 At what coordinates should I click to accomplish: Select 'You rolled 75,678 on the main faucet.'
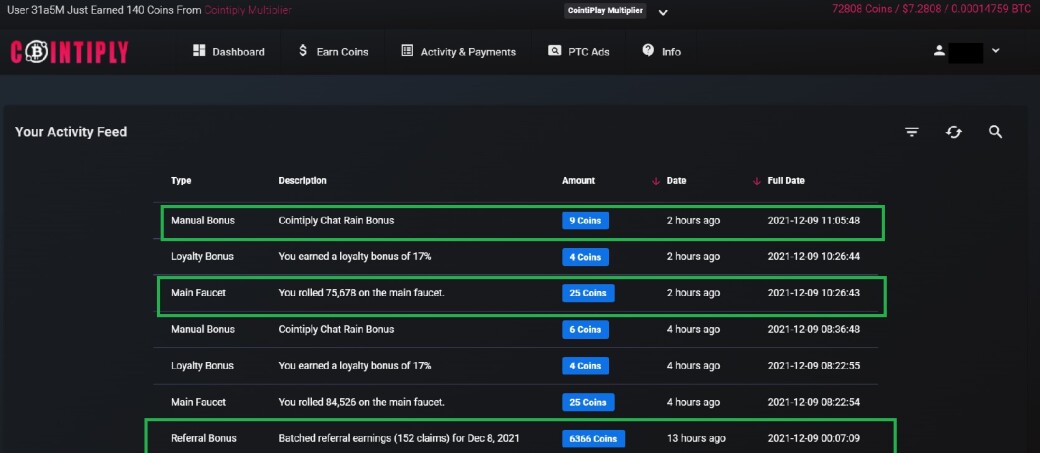tap(361, 292)
